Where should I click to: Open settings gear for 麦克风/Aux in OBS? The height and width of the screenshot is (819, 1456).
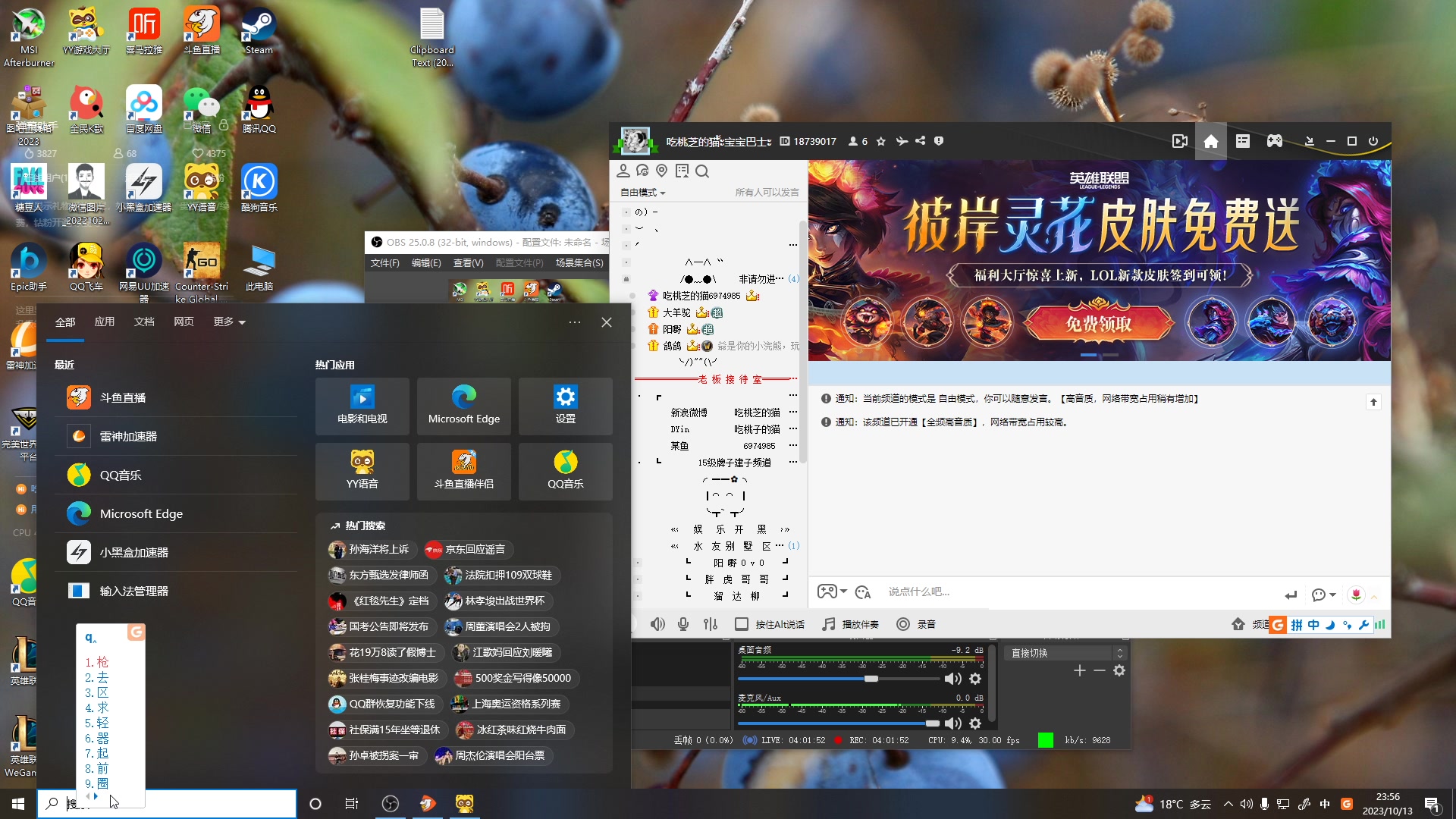point(975,723)
